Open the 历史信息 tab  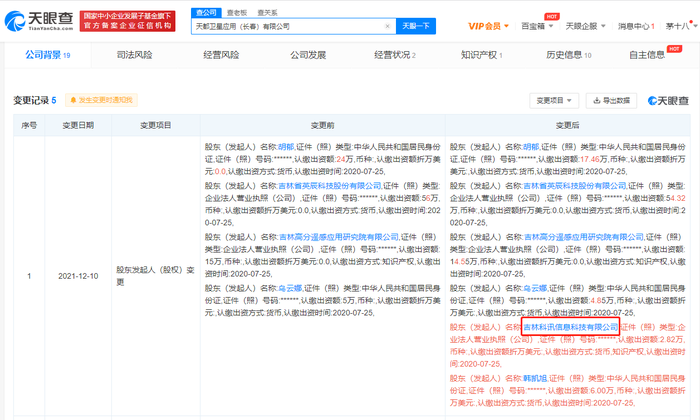(x=568, y=55)
